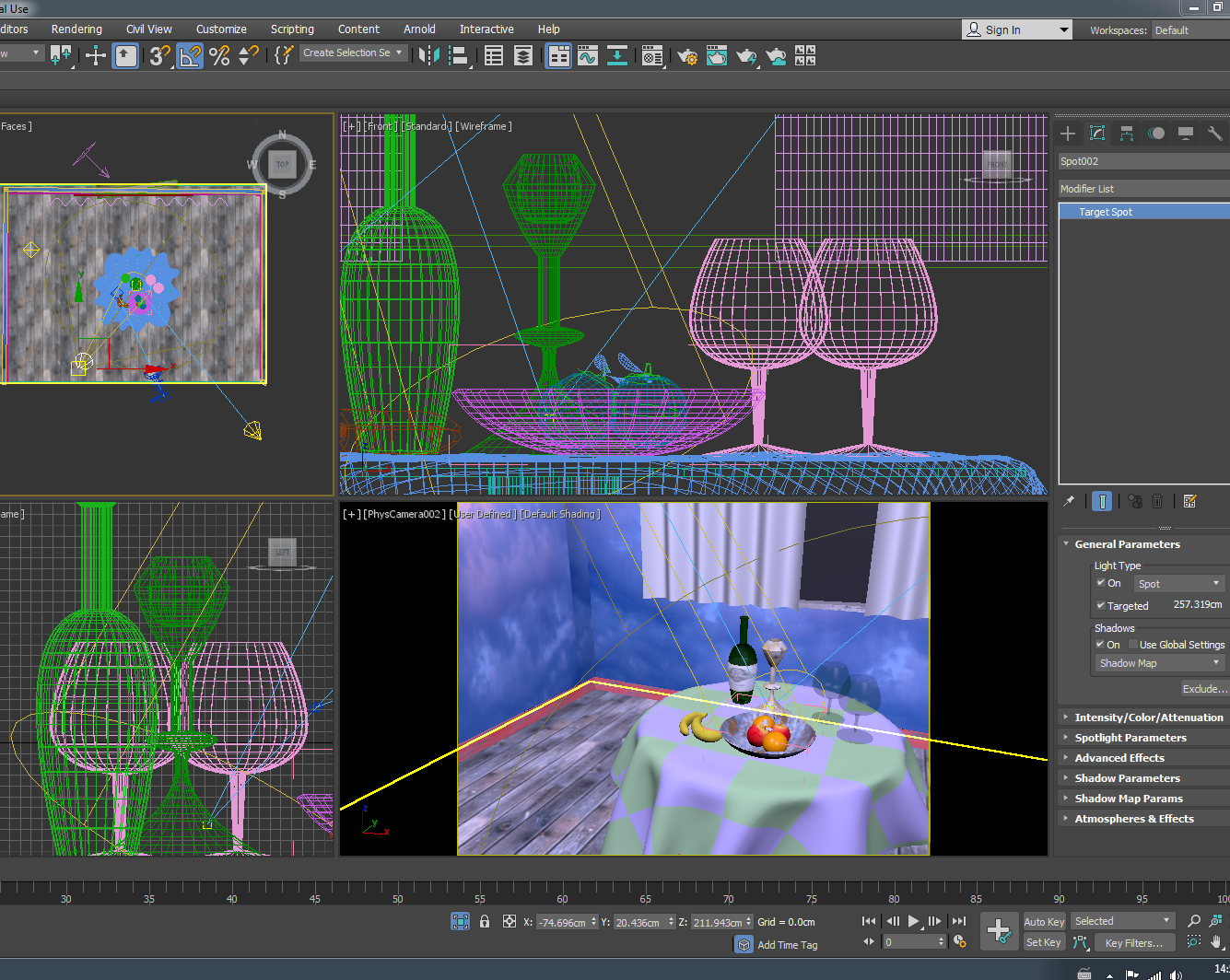The height and width of the screenshot is (980, 1230).
Task: Enable Use Global Settings checkbox
Action: (x=1133, y=645)
